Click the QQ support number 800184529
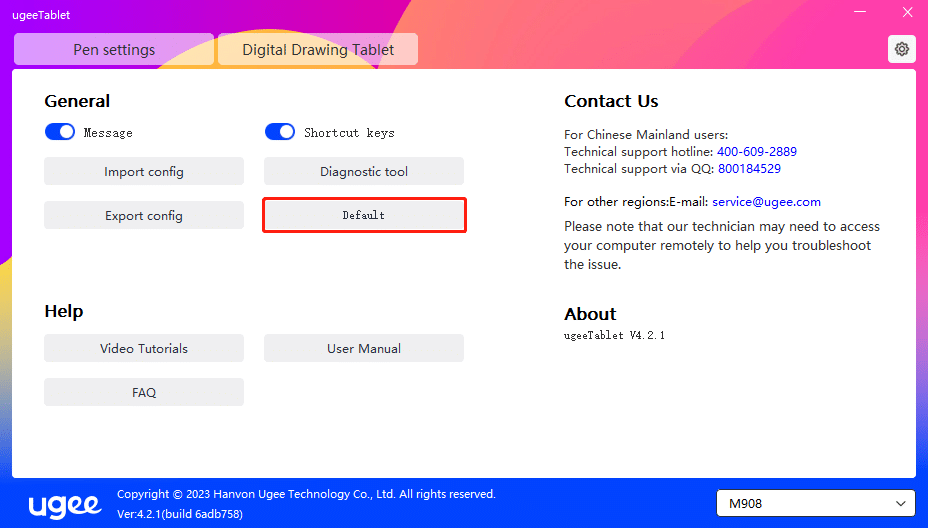928x528 pixels. pos(749,169)
